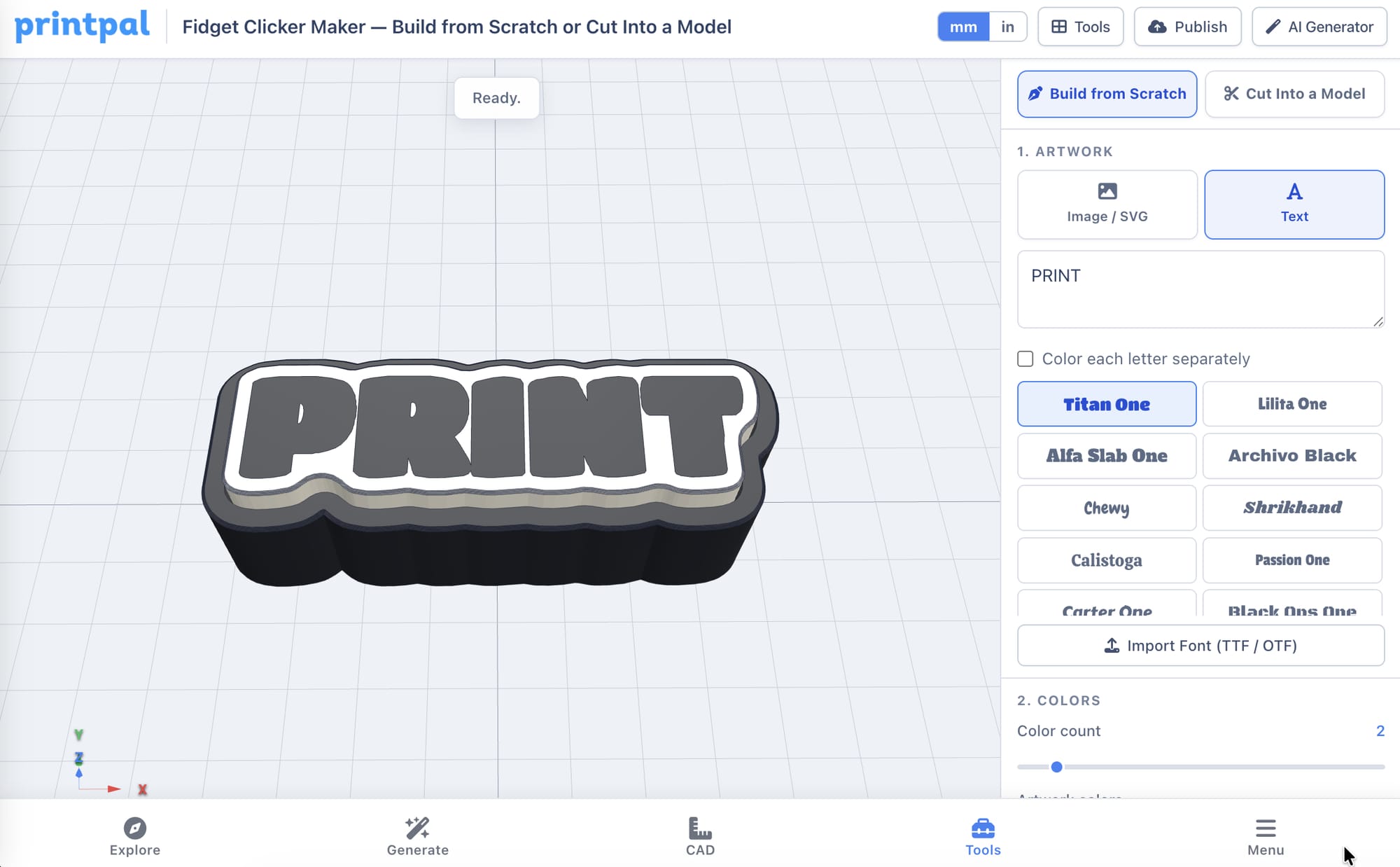Select the Calistoga font
1400x867 pixels.
(1107, 560)
